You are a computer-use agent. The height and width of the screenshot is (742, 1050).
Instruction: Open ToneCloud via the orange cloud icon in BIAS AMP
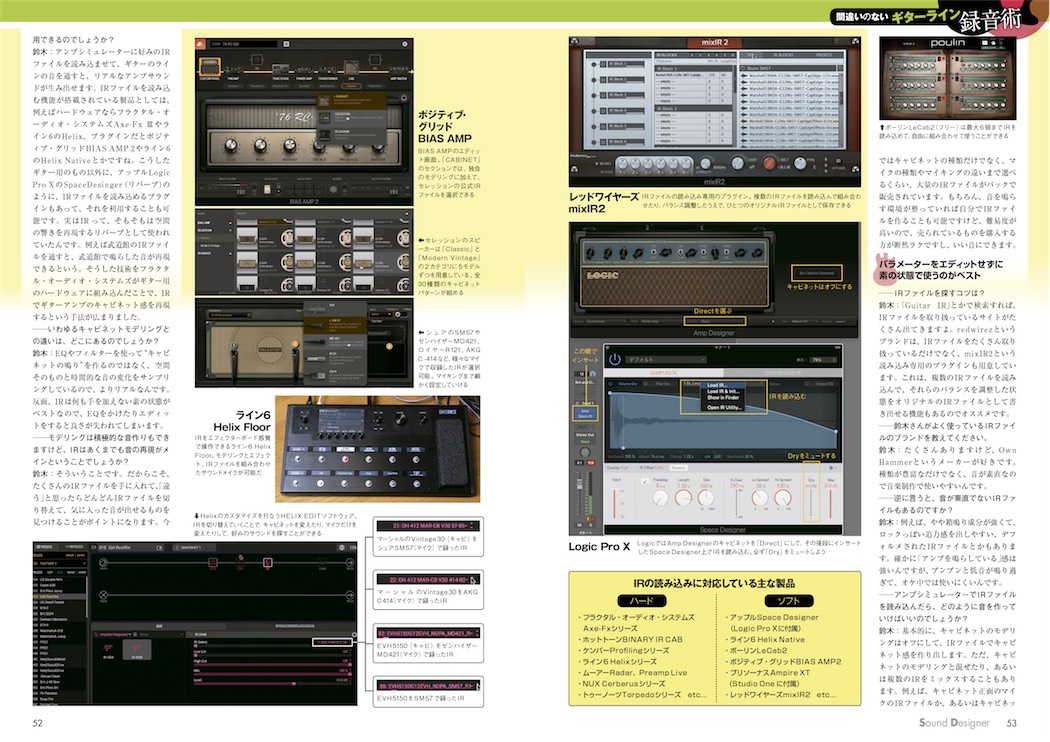[200, 44]
